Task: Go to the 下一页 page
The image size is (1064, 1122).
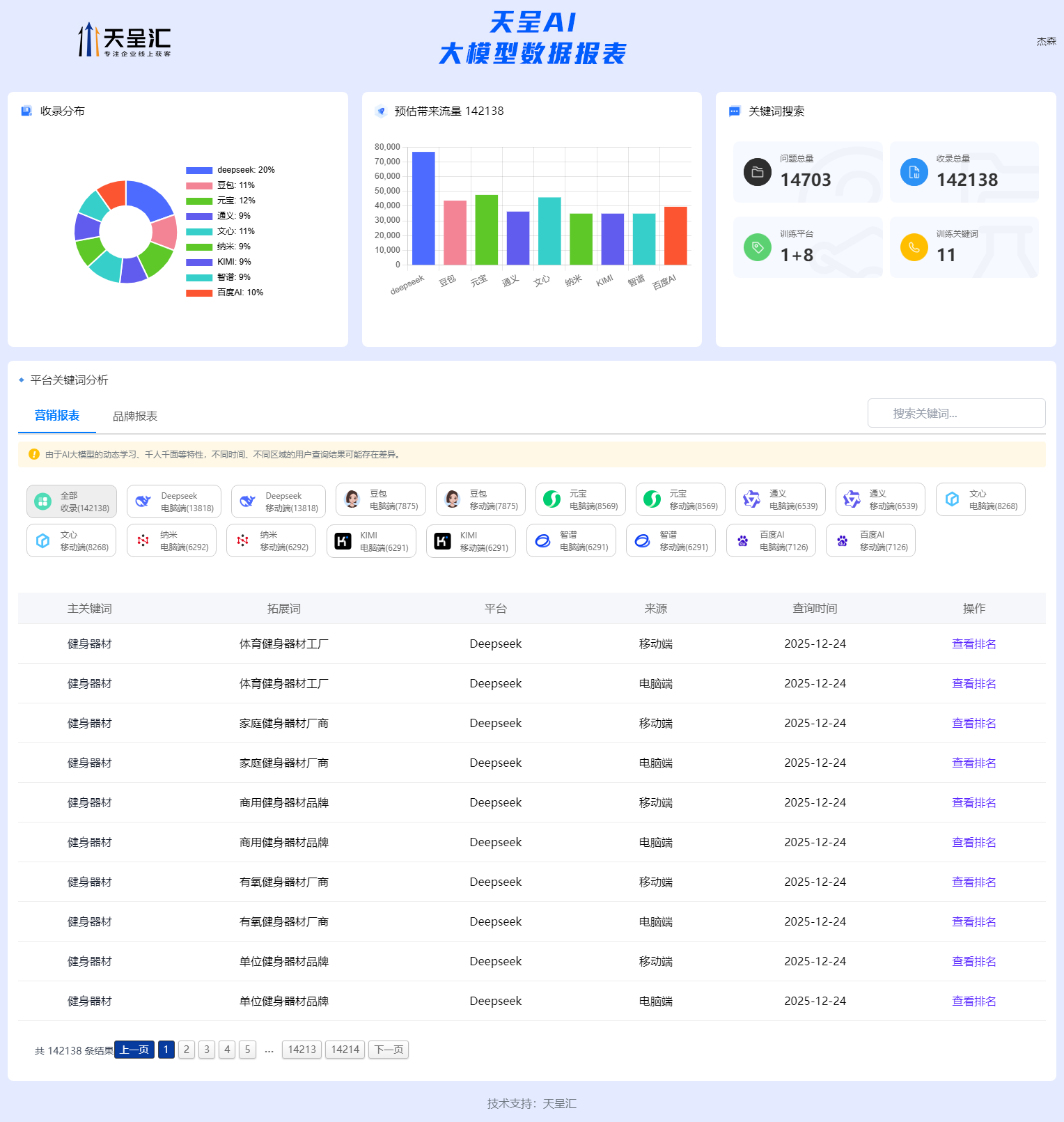Action: (x=389, y=1050)
